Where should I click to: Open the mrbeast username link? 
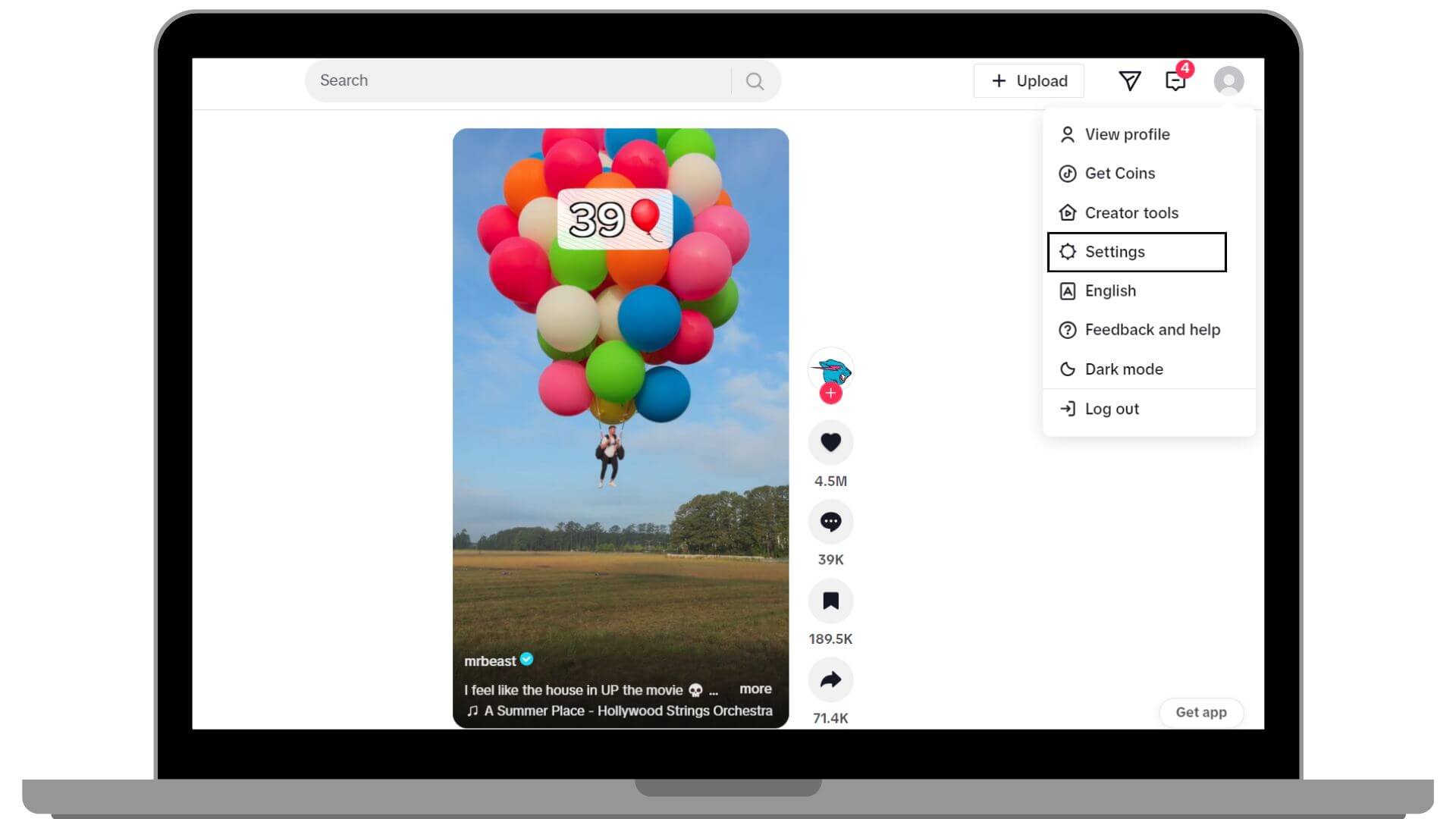[x=490, y=661]
